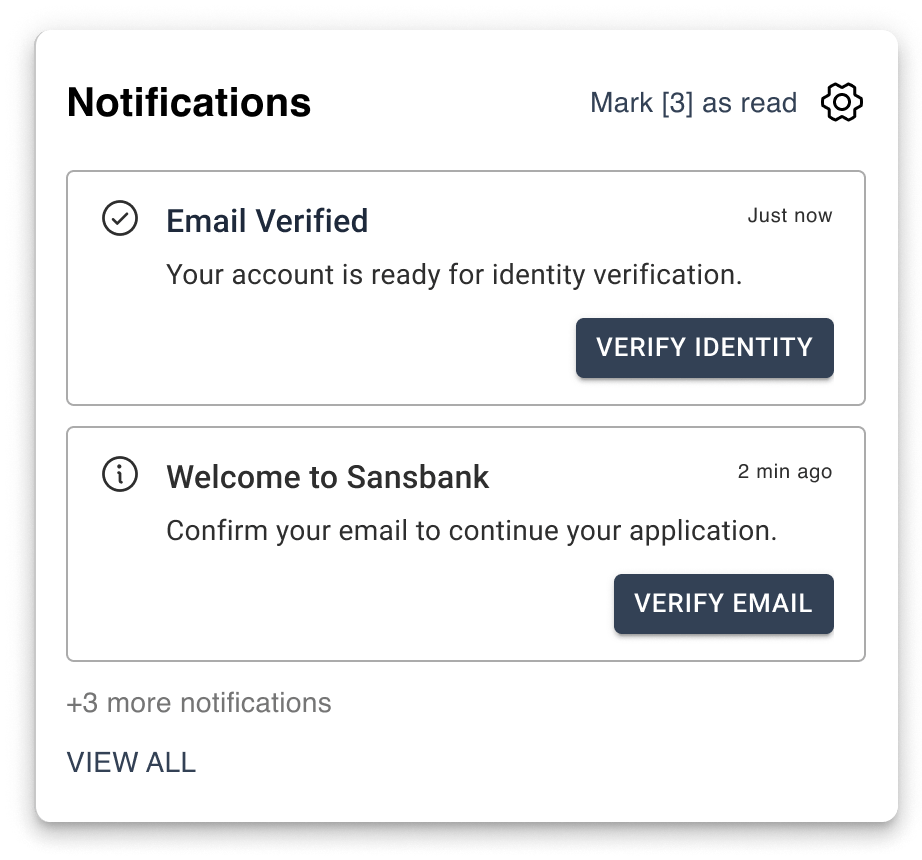The width and height of the screenshot is (922, 860).
Task: Click the checkmark icon on Email Verified
Action: 121,216
